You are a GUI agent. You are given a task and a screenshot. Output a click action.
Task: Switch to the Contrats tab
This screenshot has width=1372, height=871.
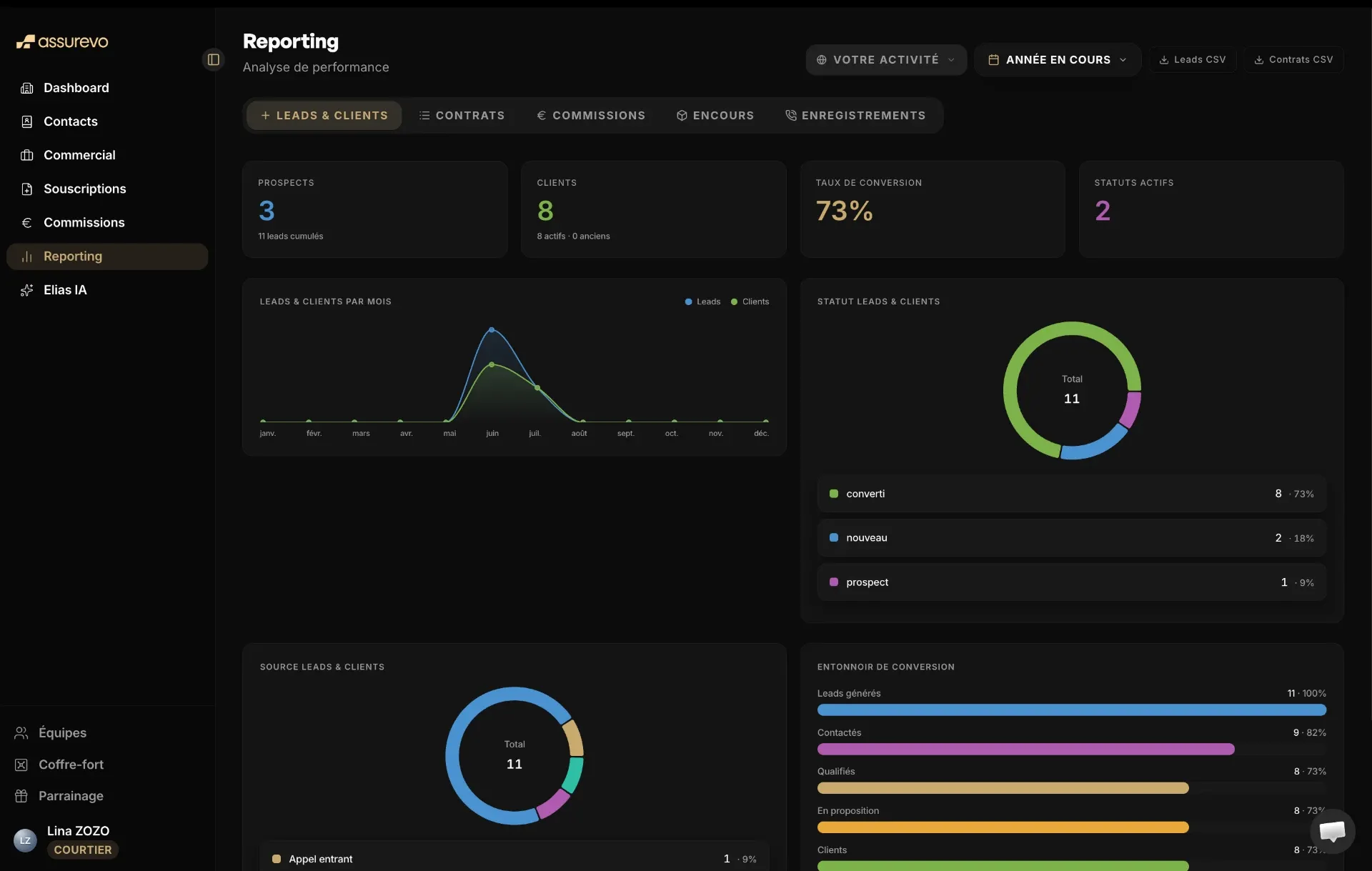pos(462,115)
